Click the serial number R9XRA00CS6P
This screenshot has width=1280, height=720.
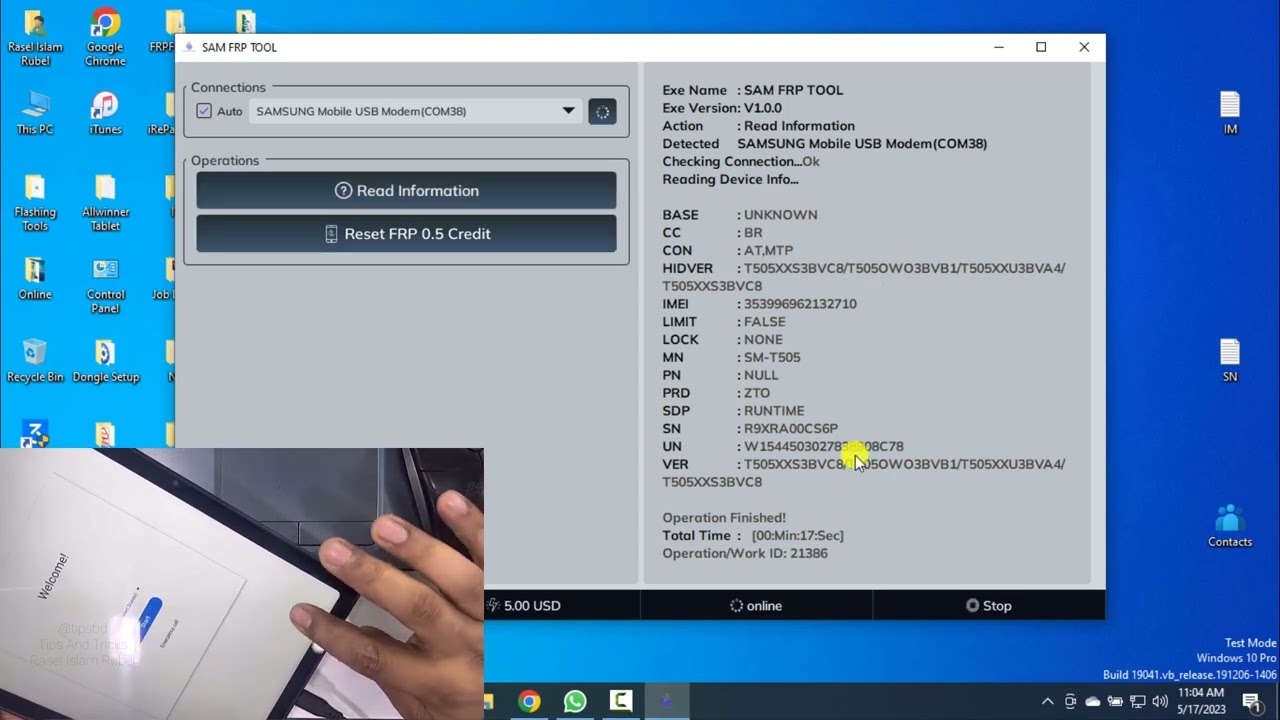pyautogui.click(x=791, y=428)
